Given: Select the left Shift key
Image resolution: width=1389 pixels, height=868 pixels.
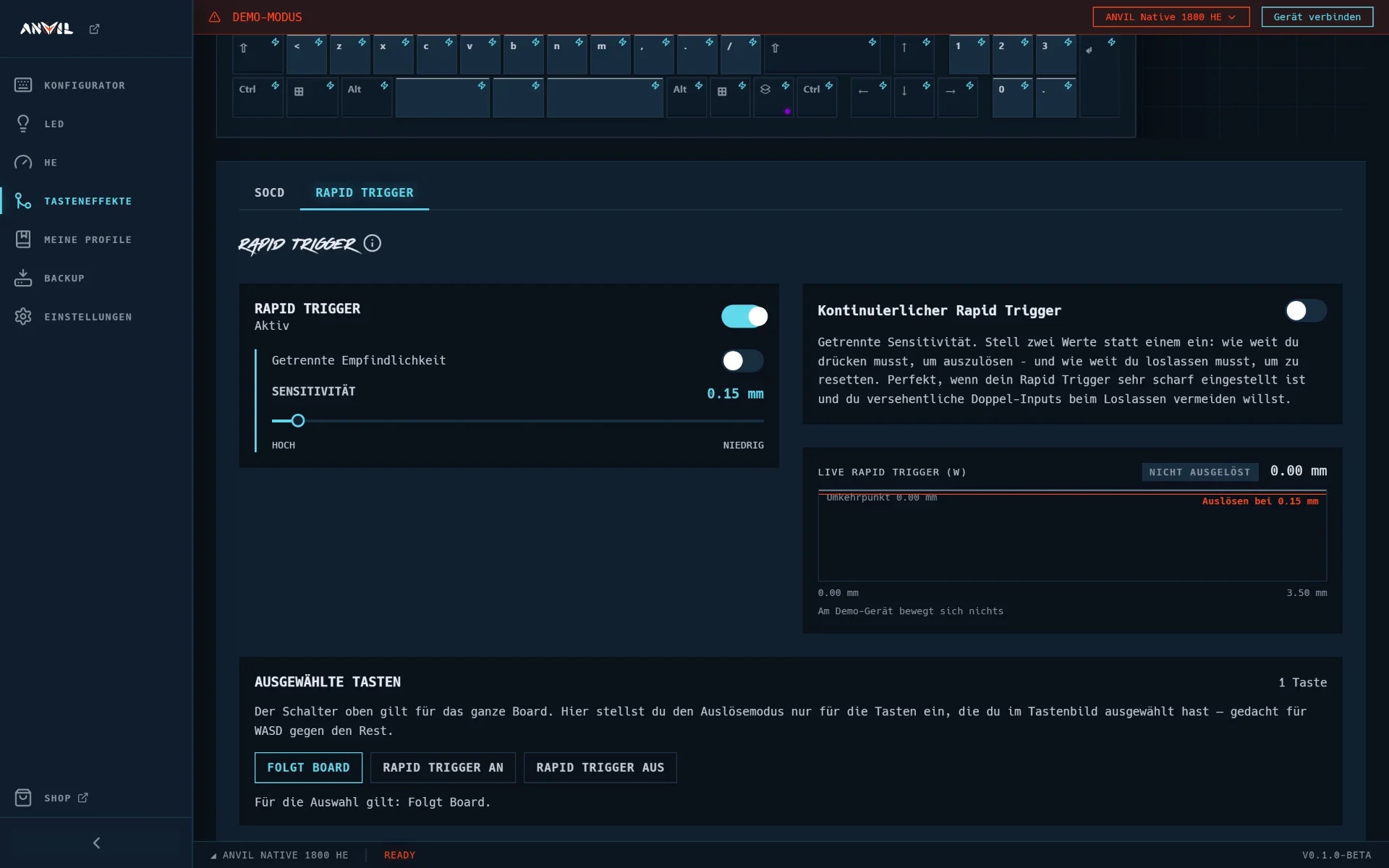Looking at the screenshot, I should 258,54.
